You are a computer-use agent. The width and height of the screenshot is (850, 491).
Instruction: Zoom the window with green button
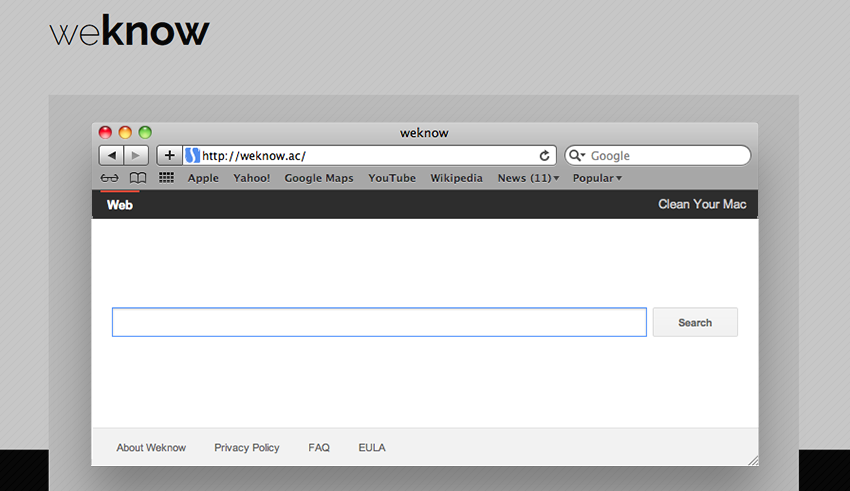click(x=145, y=132)
